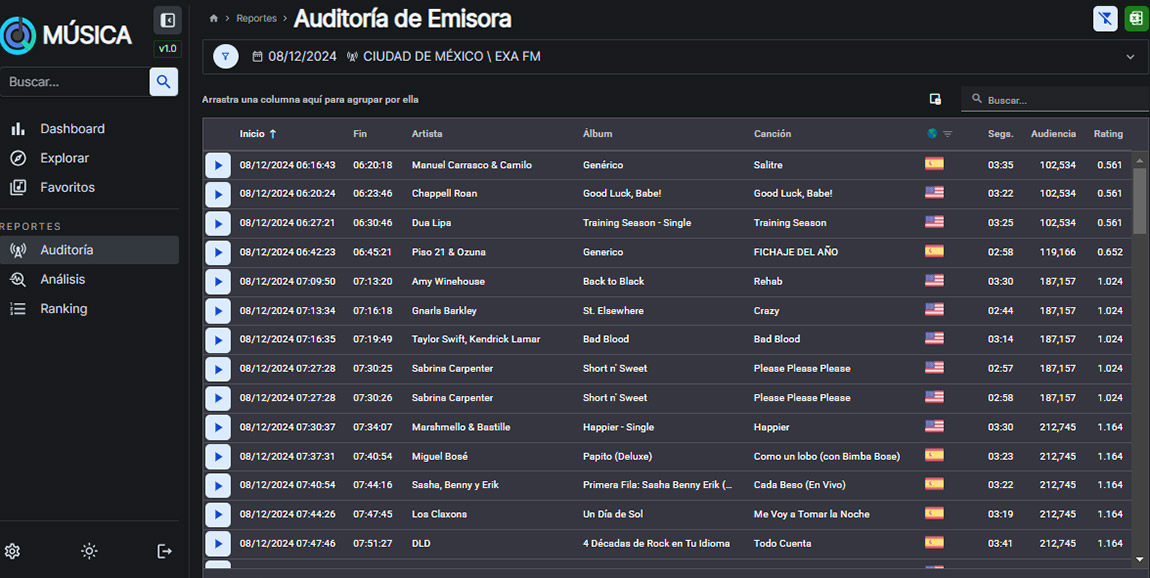Click the vertical scrollbar thumb
The width and height of the screenshot is (1150, 578).
(x=1139, y=201)
